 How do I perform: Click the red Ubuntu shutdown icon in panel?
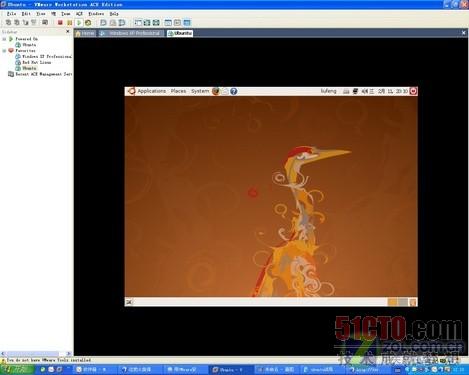413,91
